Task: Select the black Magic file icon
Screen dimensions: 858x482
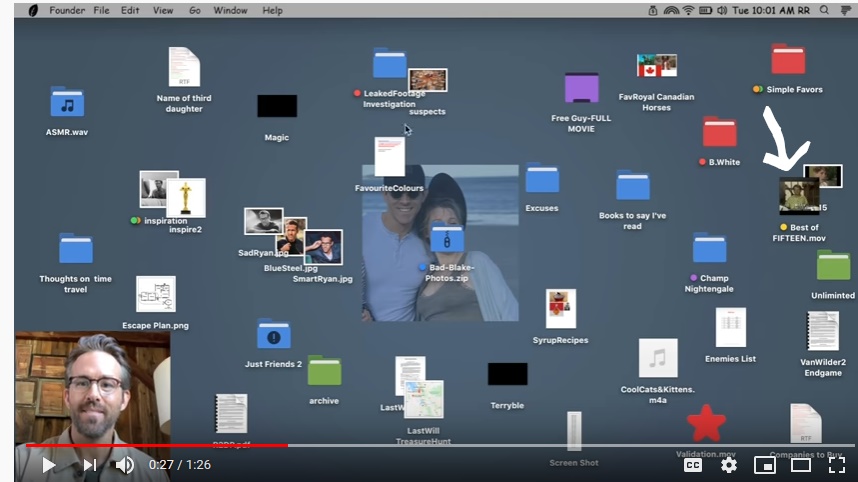Action: tap(277, 106)
